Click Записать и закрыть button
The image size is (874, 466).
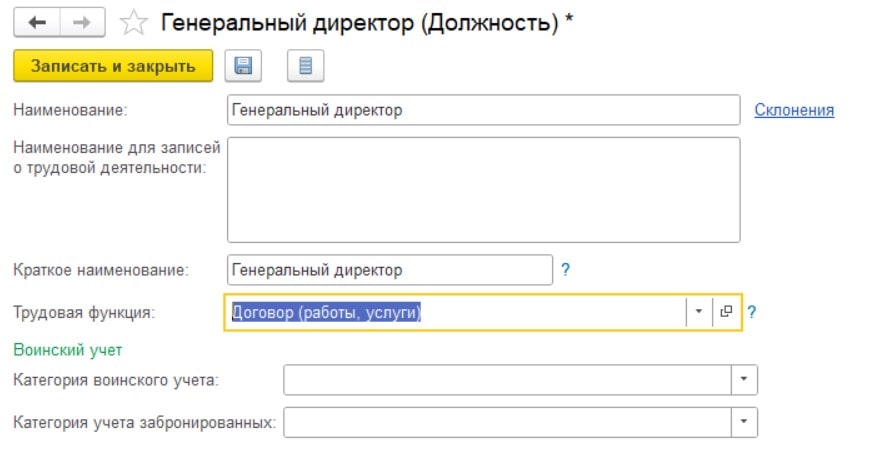[113, 66]
